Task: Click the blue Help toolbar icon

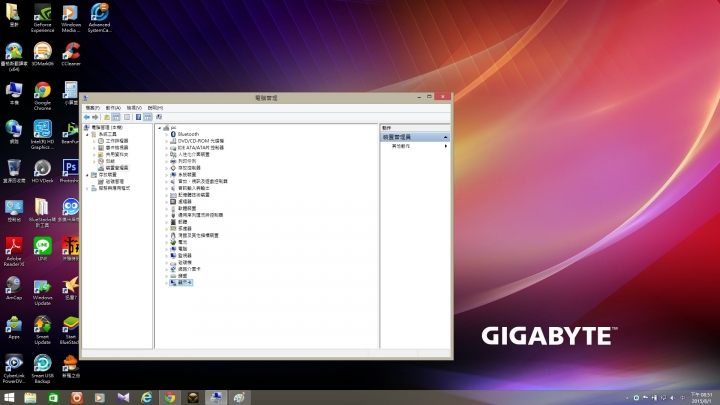Action: point(138,117)
